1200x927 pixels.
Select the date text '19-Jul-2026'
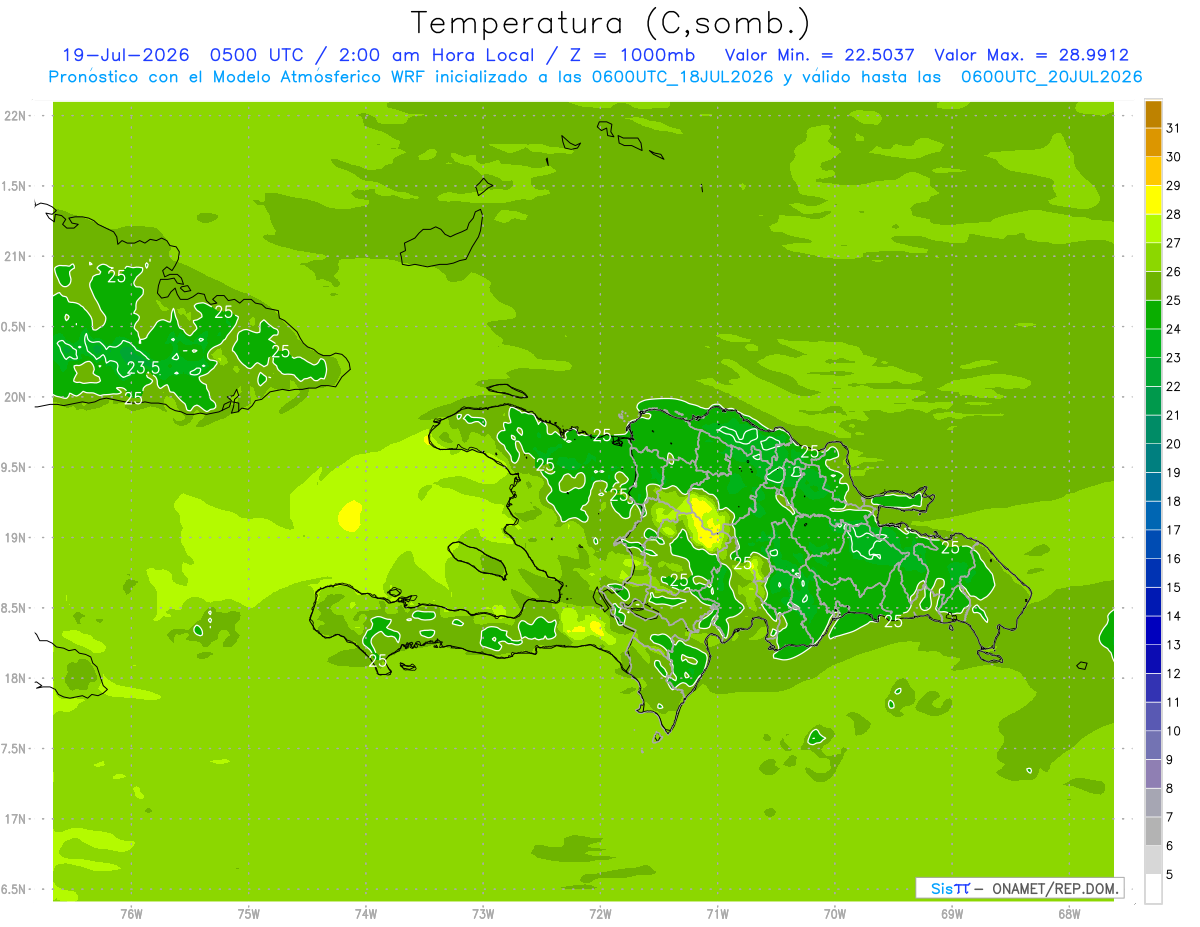(x=126, y=55)
